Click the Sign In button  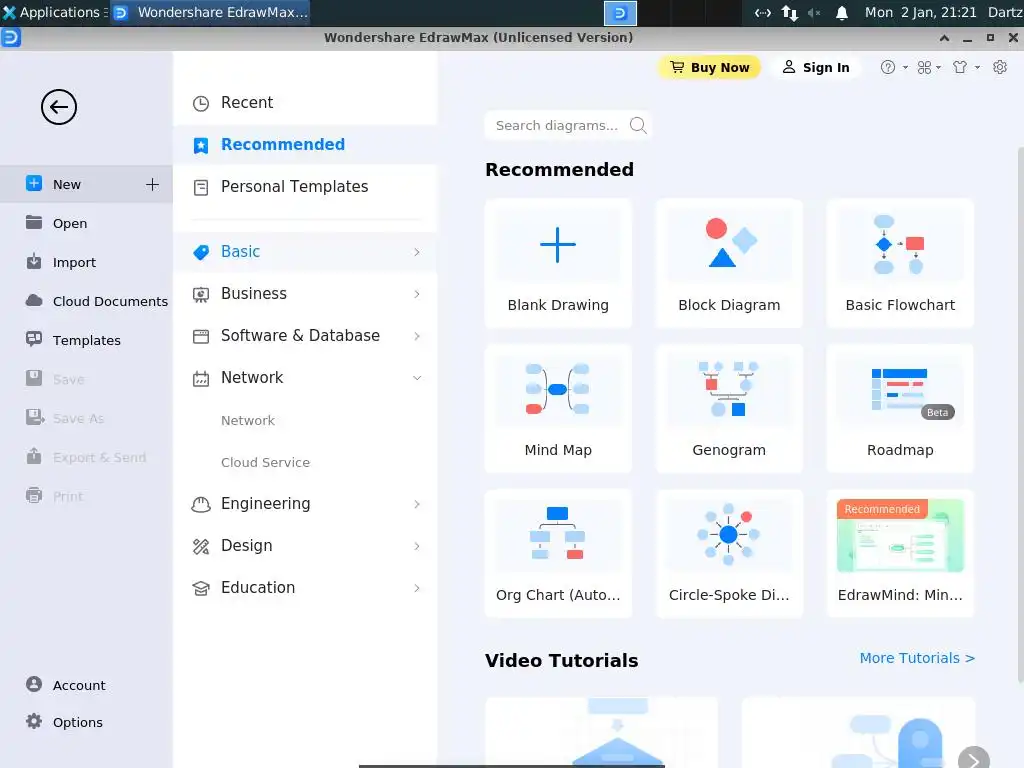pyautogui.click(x=816, y=67)
